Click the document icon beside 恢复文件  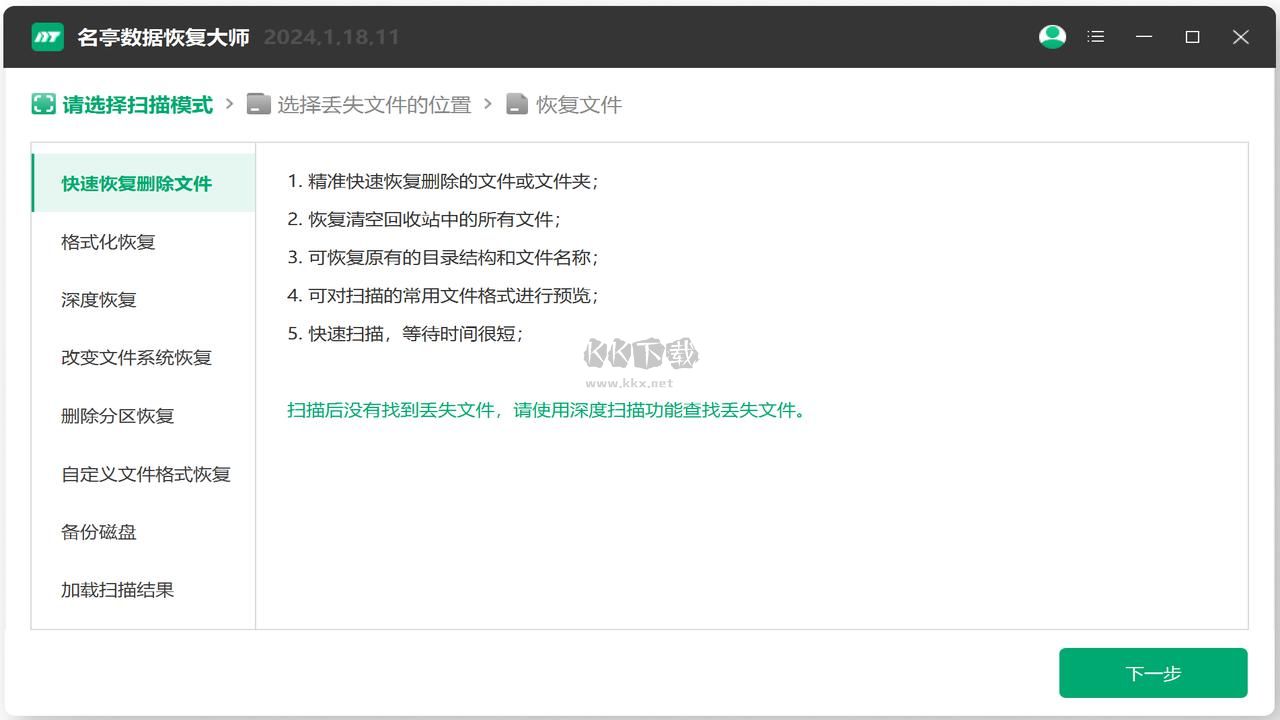click(516, 104)
